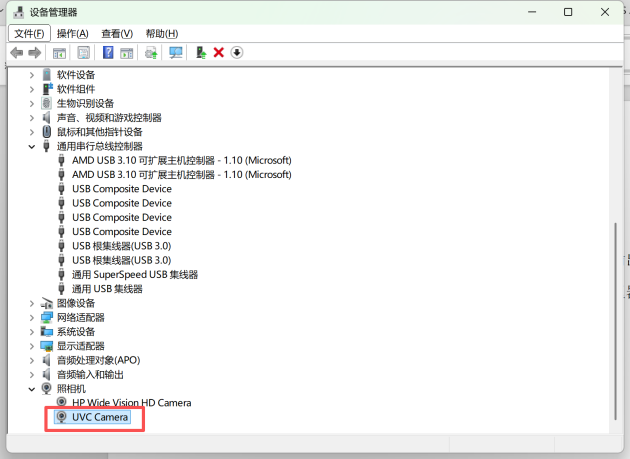Click the display card icon beside 显示适配器
This screenshot has height=459, width=630.
(47, 346)
